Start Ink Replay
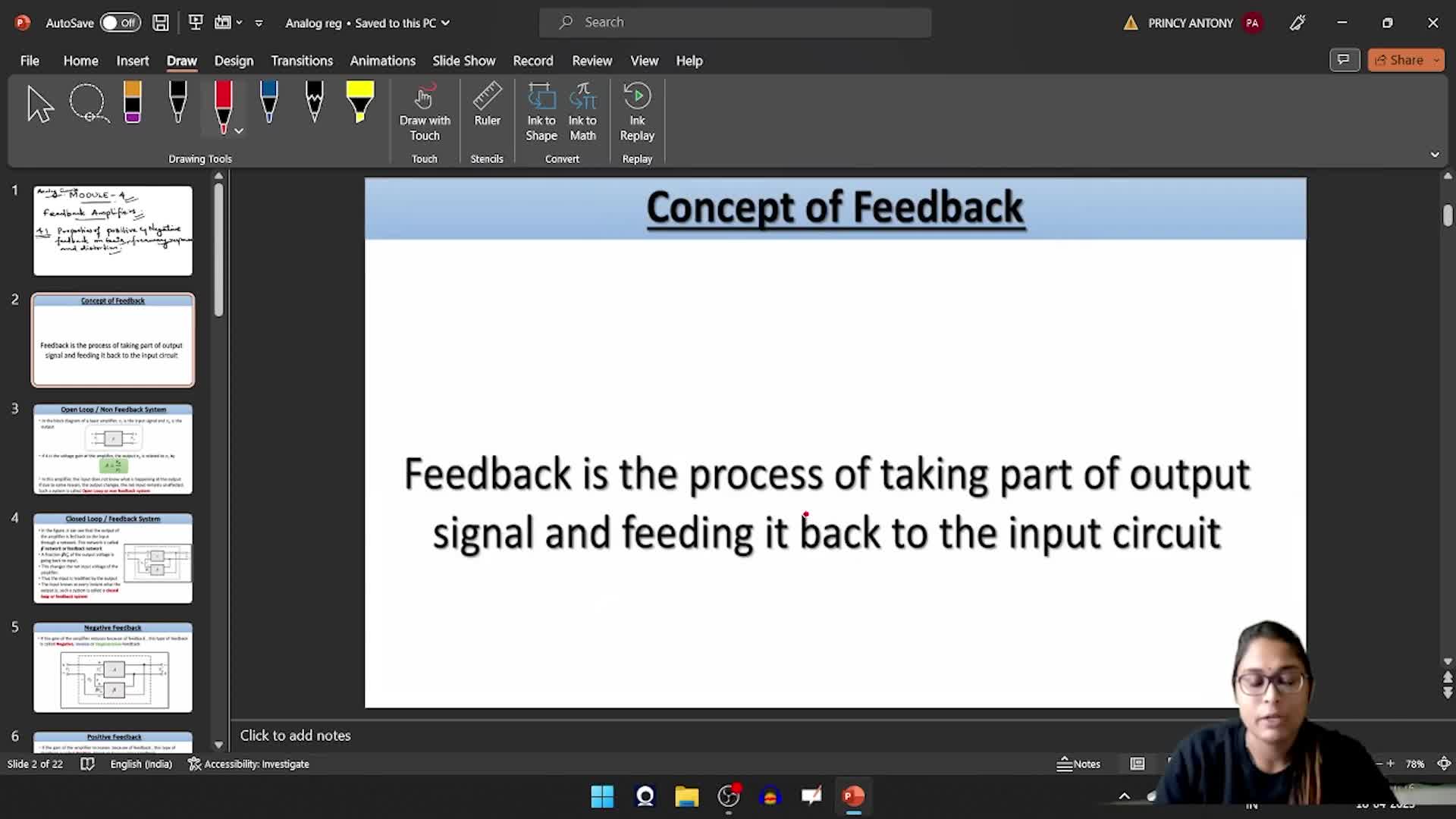The image size is (1456, 819). 637,112
